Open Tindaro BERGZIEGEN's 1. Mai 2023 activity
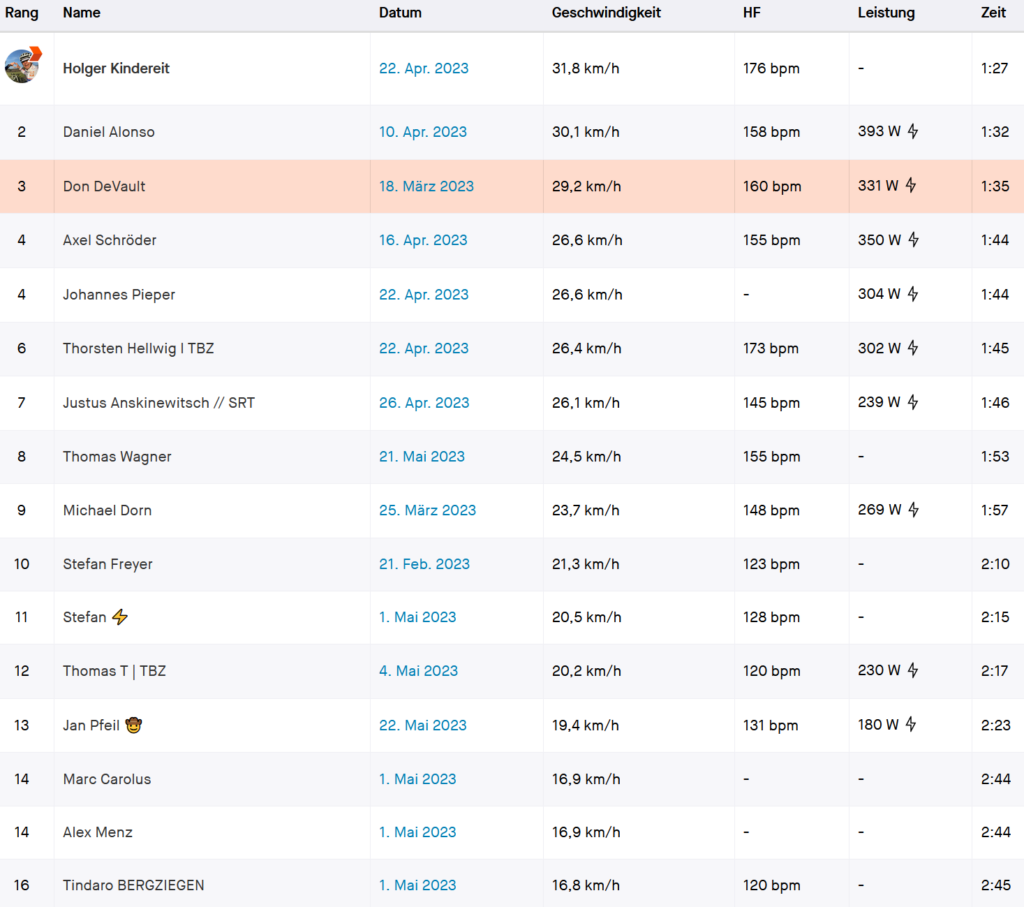 pos(417,885)
